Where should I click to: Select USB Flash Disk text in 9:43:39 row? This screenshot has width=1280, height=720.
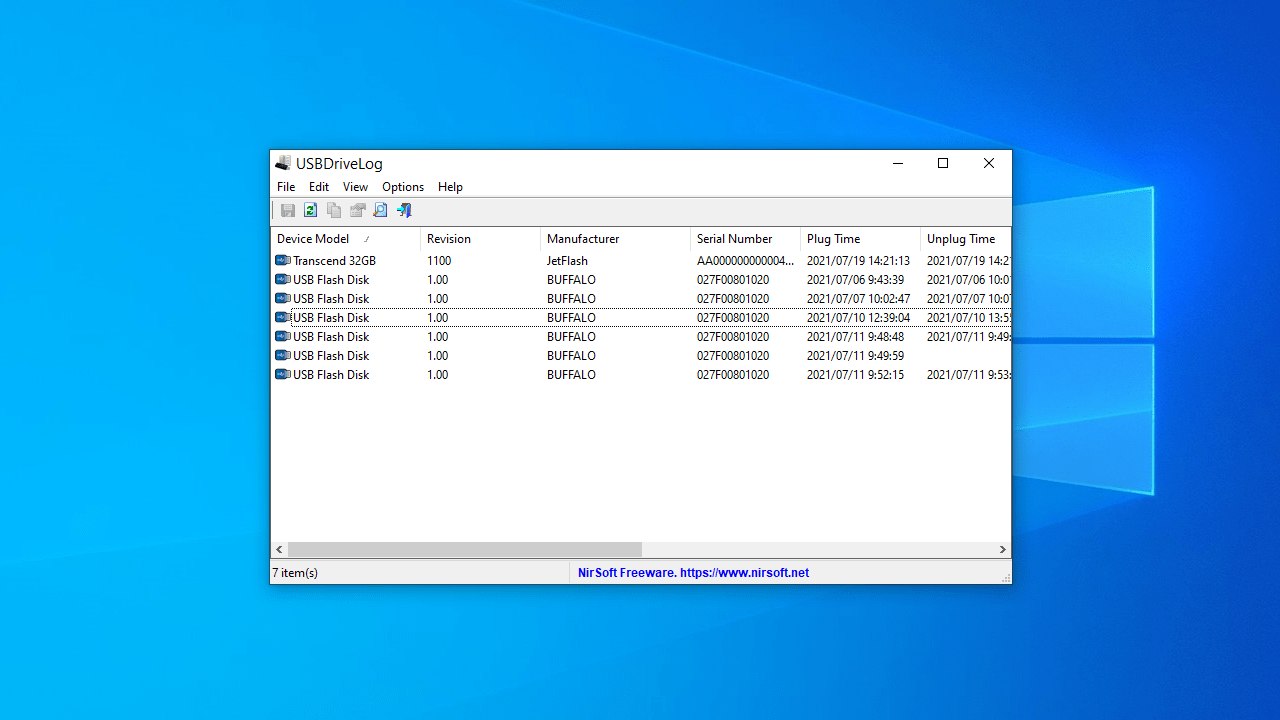[331, 280]
